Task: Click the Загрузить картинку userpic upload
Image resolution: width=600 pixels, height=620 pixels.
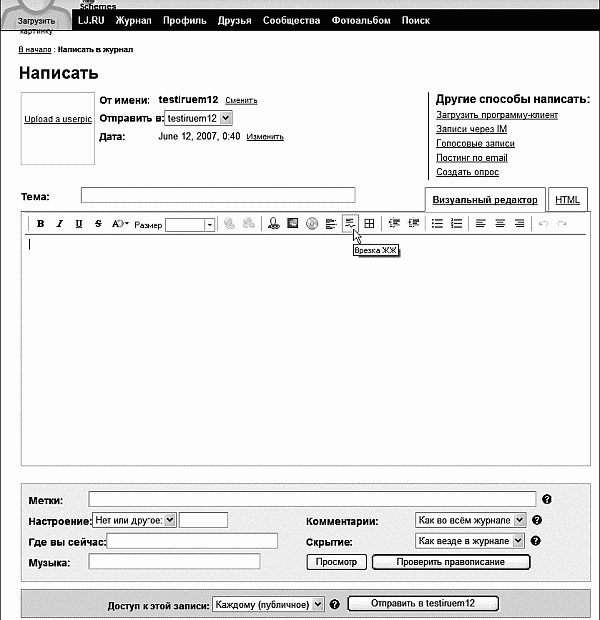Action: pyautogui.click(x=36, y=25)
